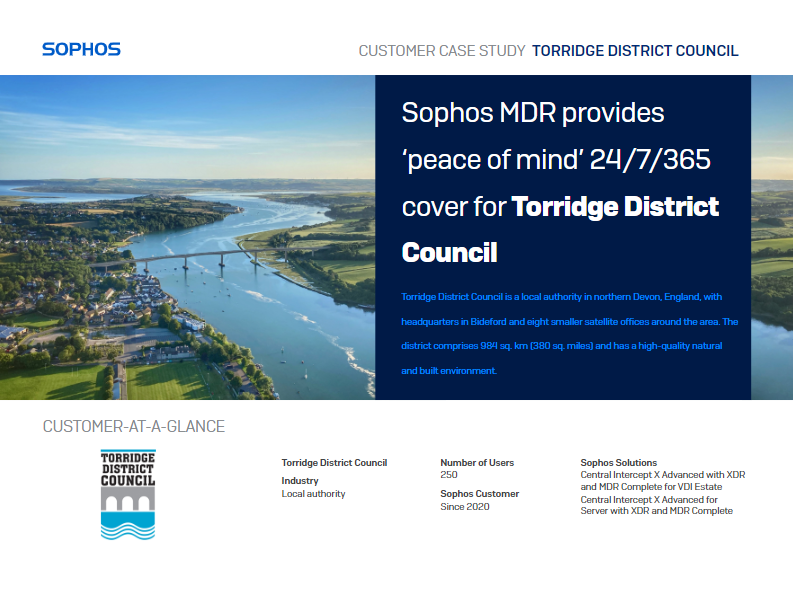Click the bold 'TORRIDGE DISTRICT COUNCIL' header title

635,51
